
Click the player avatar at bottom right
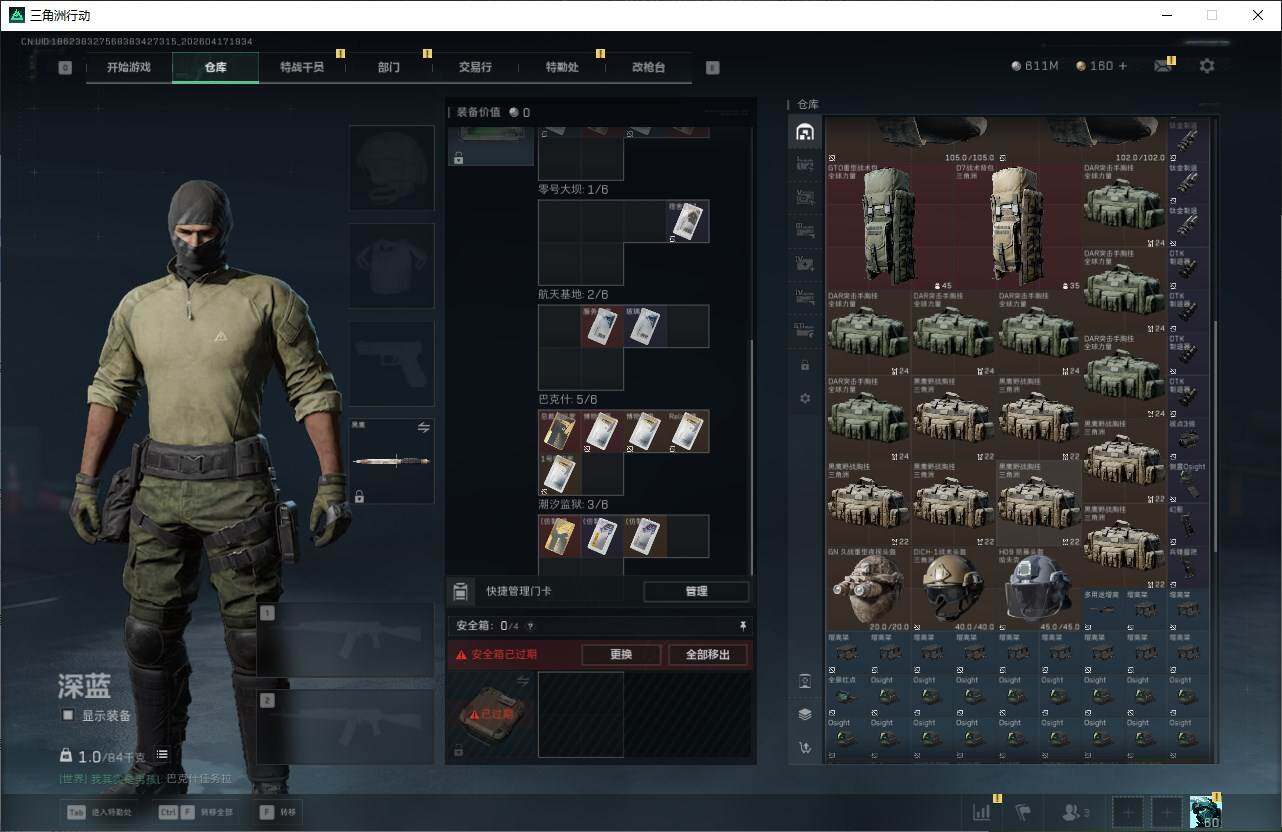(1205, 812)
